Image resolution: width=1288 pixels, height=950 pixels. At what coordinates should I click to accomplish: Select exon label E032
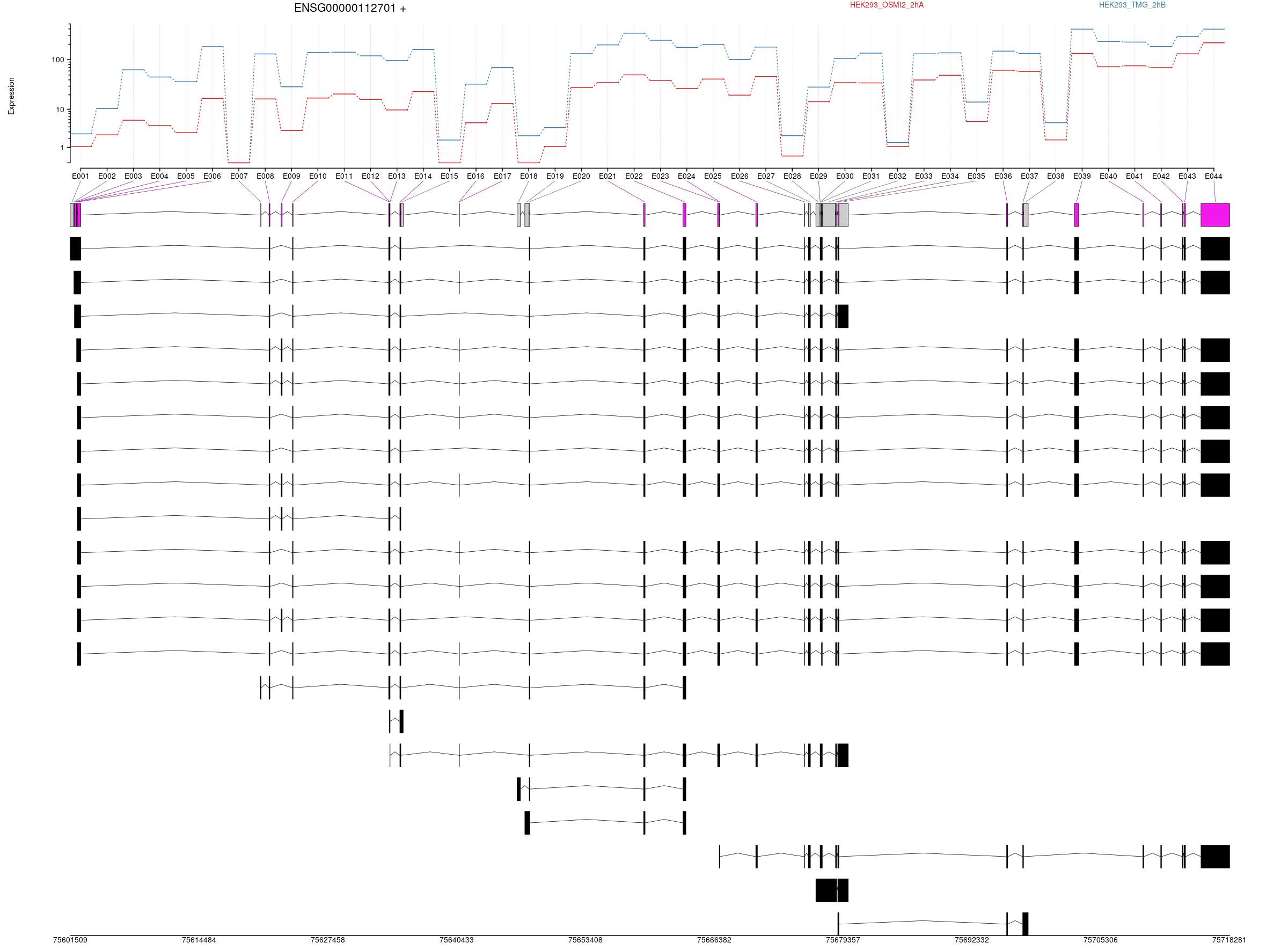tap(897, 177)
